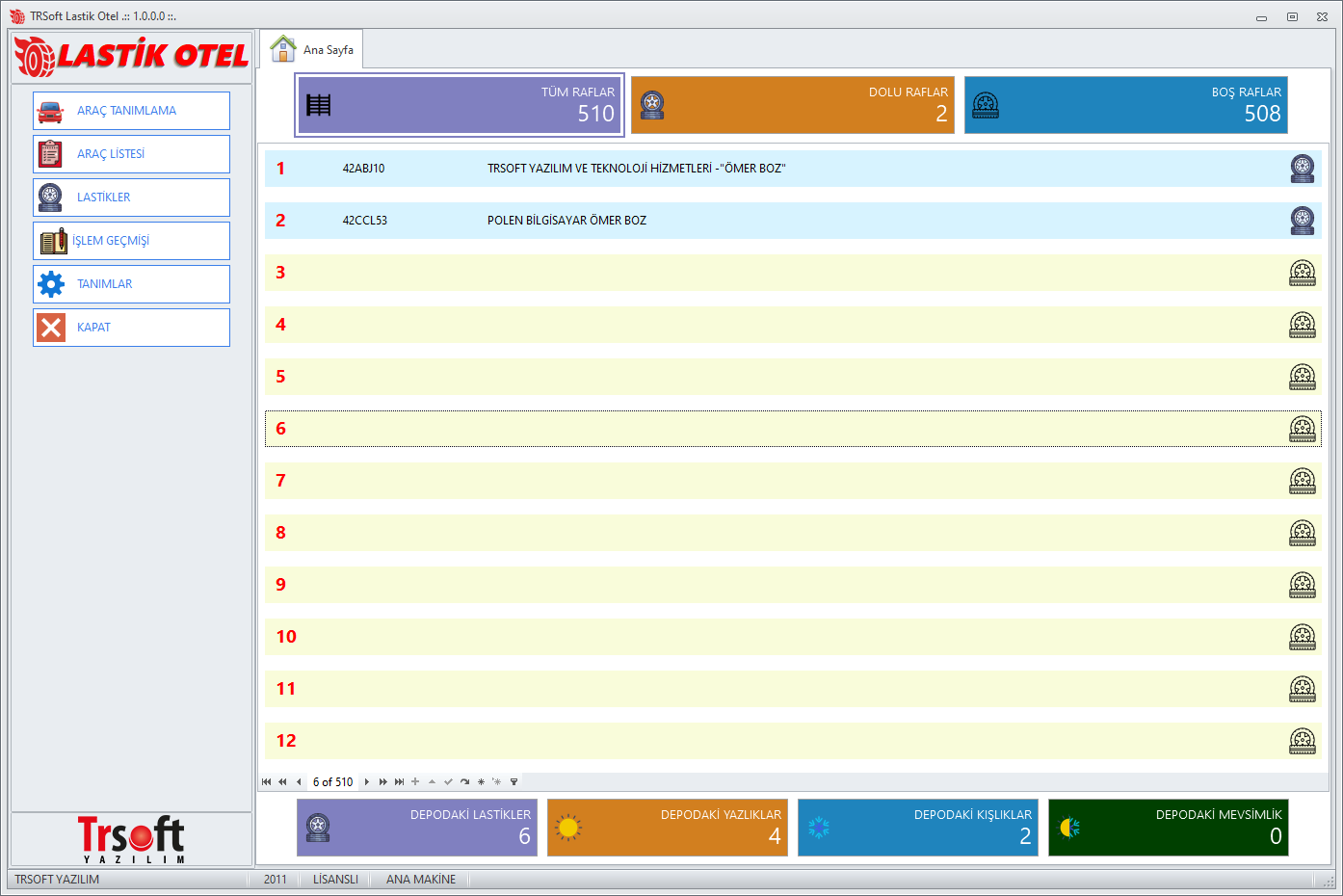
Task: Maximize the TRSoft Lastik Otel window
Action: pyautogui.click(x=1292, y=16)
